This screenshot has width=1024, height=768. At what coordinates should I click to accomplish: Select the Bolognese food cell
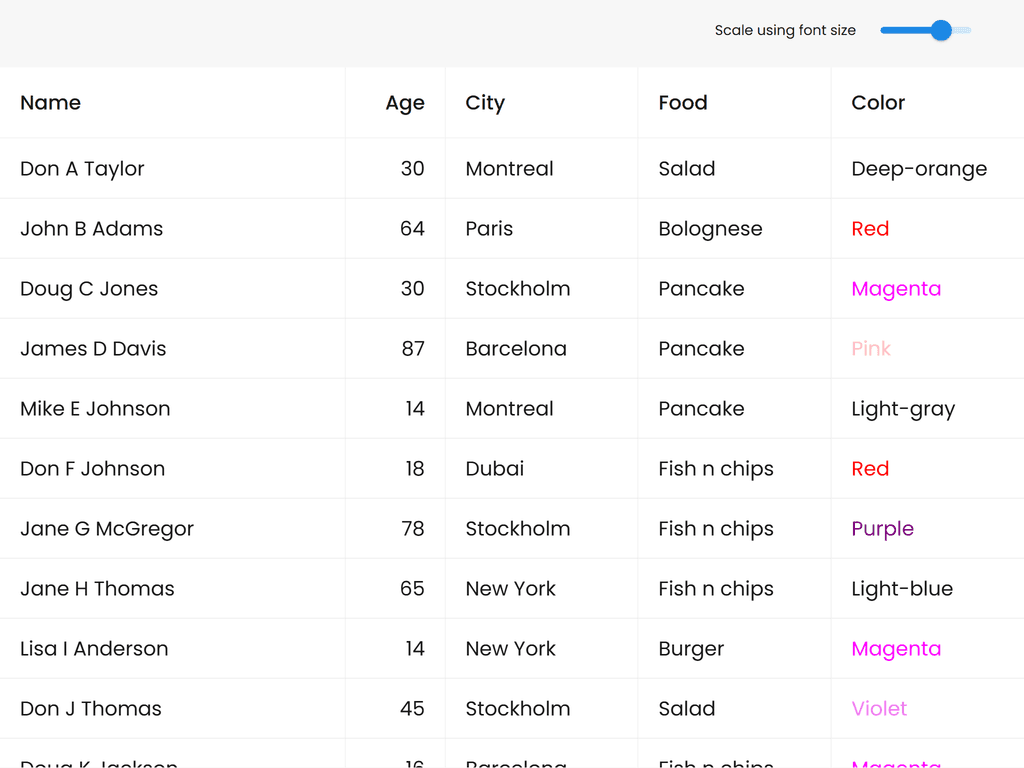click(x=710, y=229)
